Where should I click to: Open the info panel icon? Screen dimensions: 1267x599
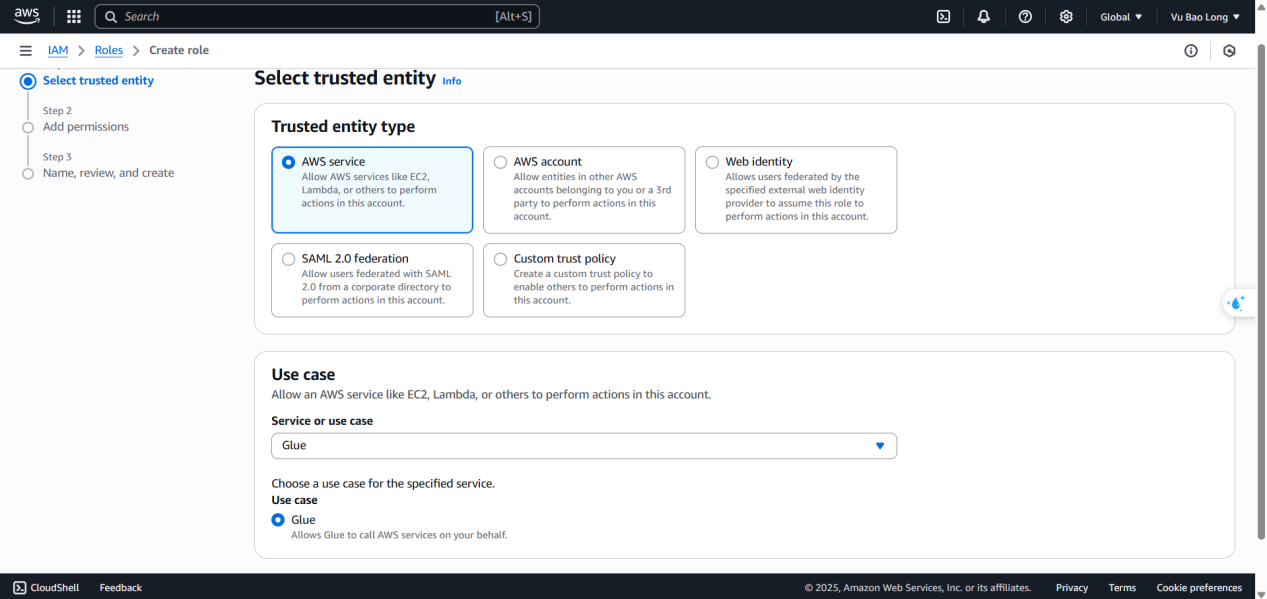[1191, 51]
